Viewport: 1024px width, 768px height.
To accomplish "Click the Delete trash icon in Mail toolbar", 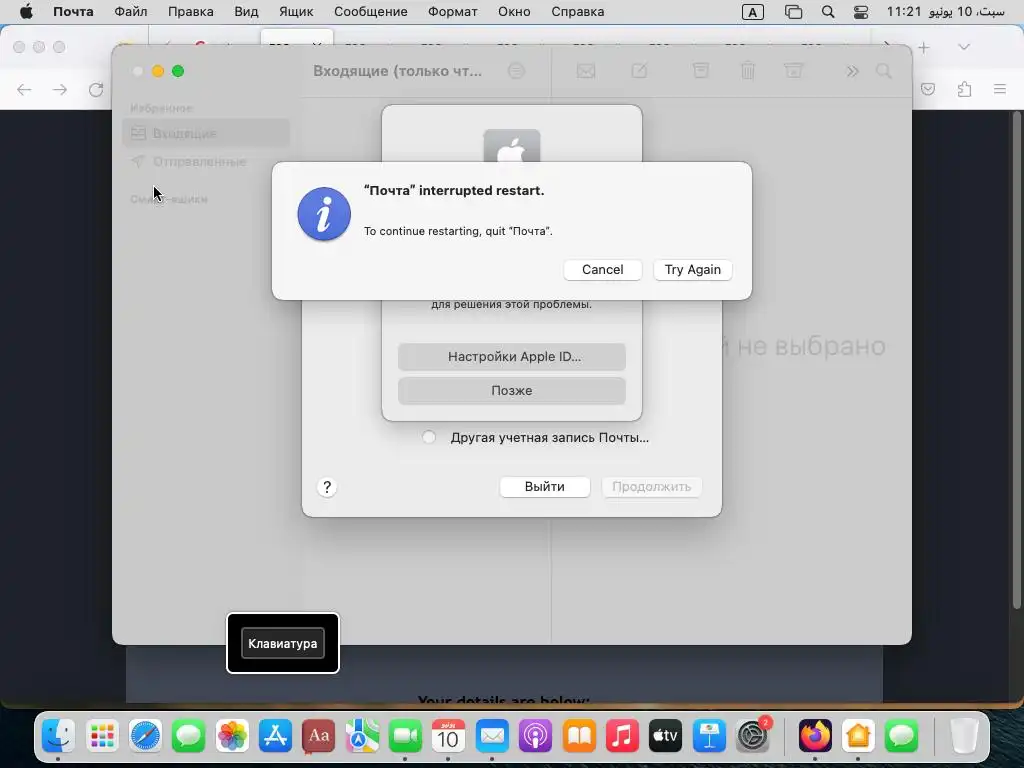I will (748, 71).
